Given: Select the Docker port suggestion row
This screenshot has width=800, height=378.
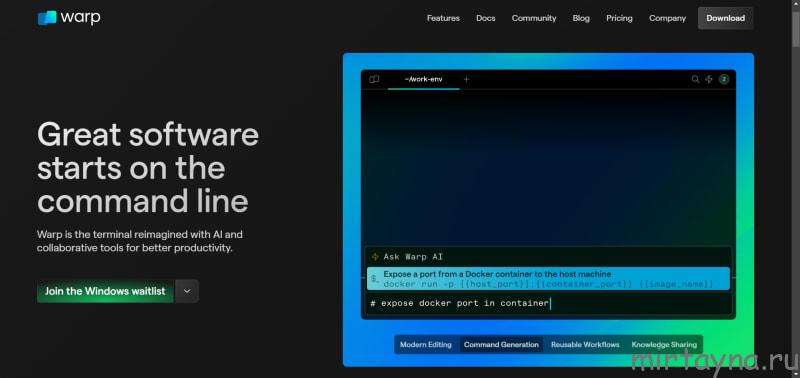Looking at the screenshot, I should (548, 279).
